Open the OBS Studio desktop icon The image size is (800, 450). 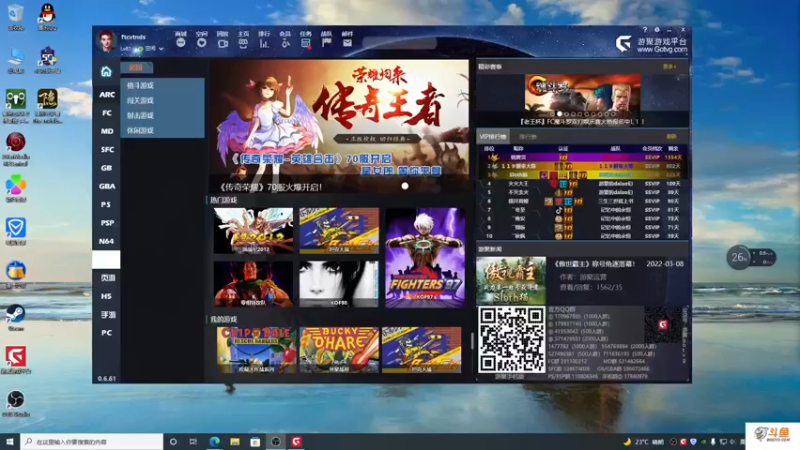pyautogui.click(x=16, y=403)
